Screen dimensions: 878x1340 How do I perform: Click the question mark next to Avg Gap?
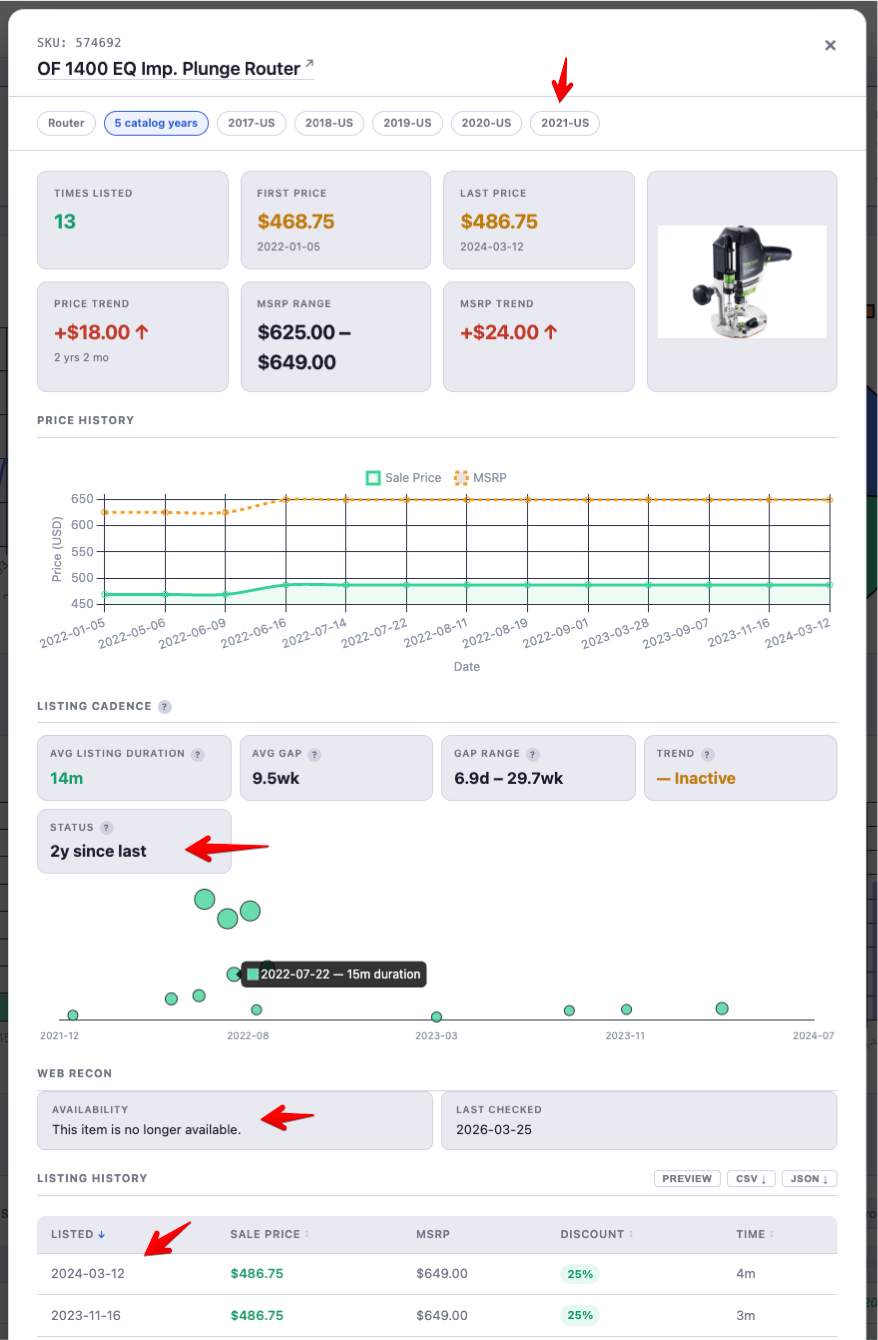pos(314,753)
